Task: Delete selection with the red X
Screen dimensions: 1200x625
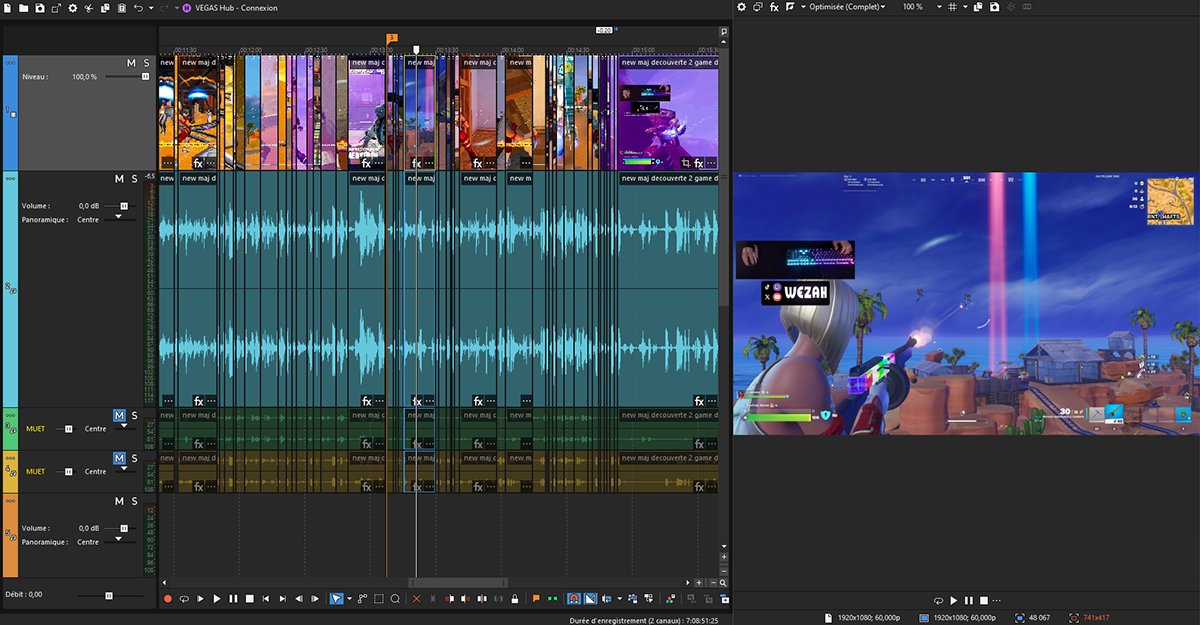Action: pyautogui.click(x=417, y=599)
